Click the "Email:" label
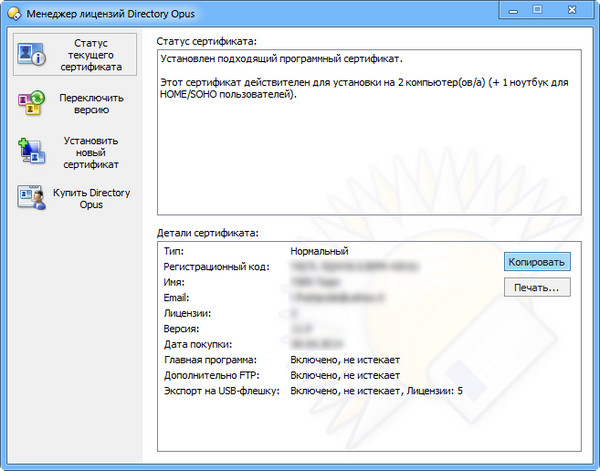 [176, 298]
